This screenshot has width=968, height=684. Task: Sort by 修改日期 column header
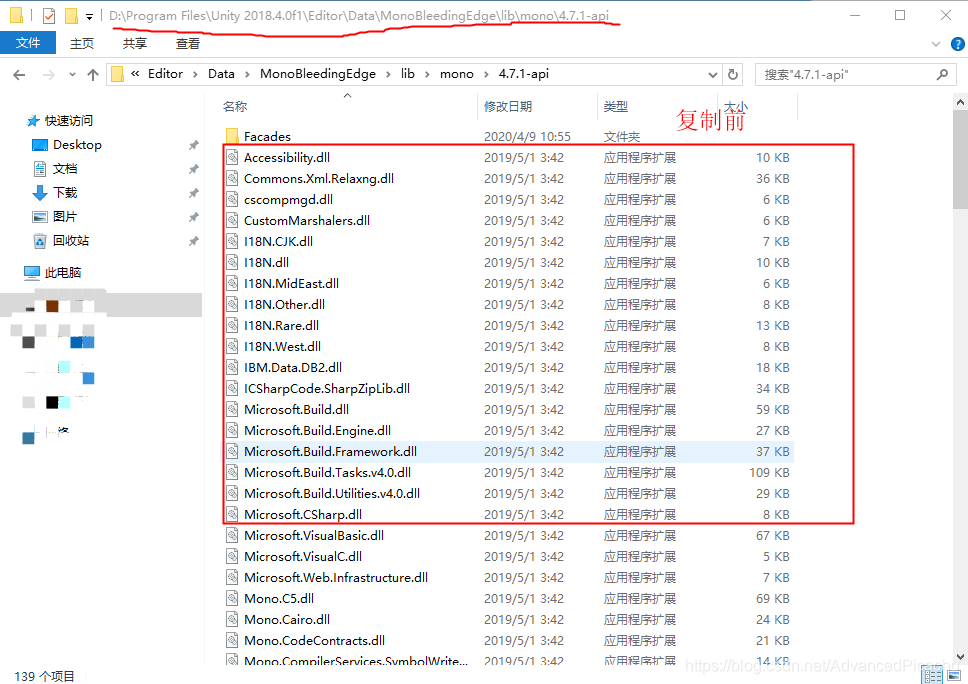[507, 107]
